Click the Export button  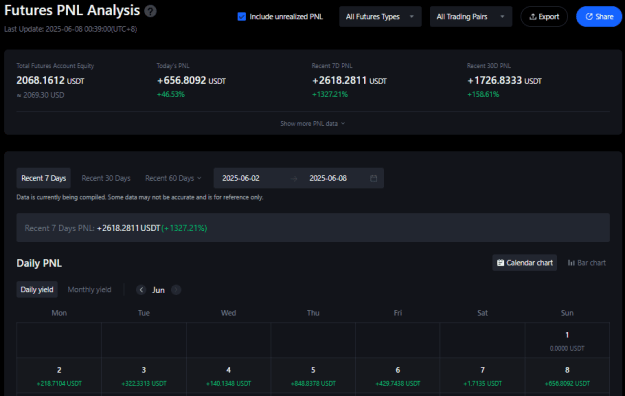coord(544,16)
